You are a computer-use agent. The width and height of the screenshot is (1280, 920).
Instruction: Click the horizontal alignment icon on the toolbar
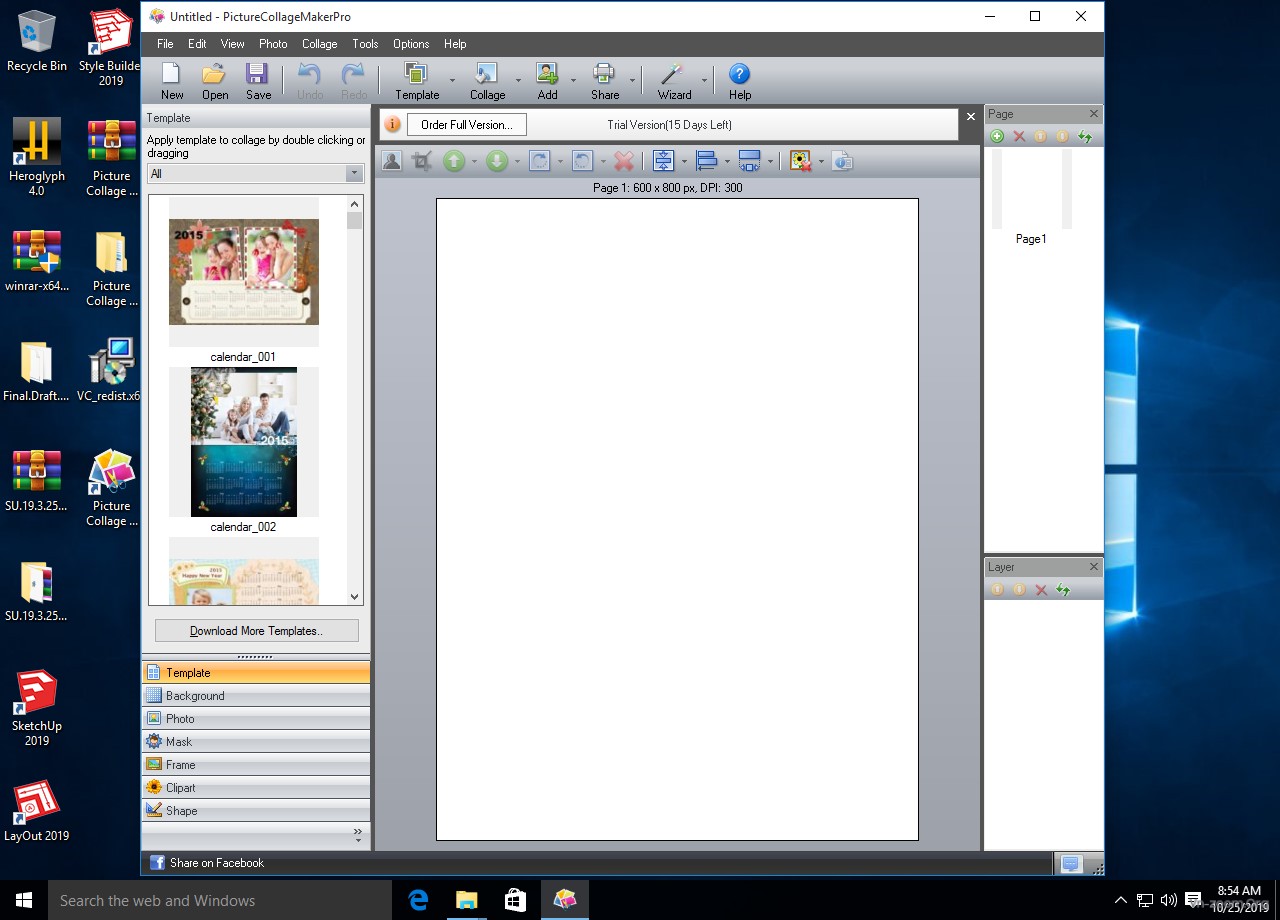tap(708, 160)
